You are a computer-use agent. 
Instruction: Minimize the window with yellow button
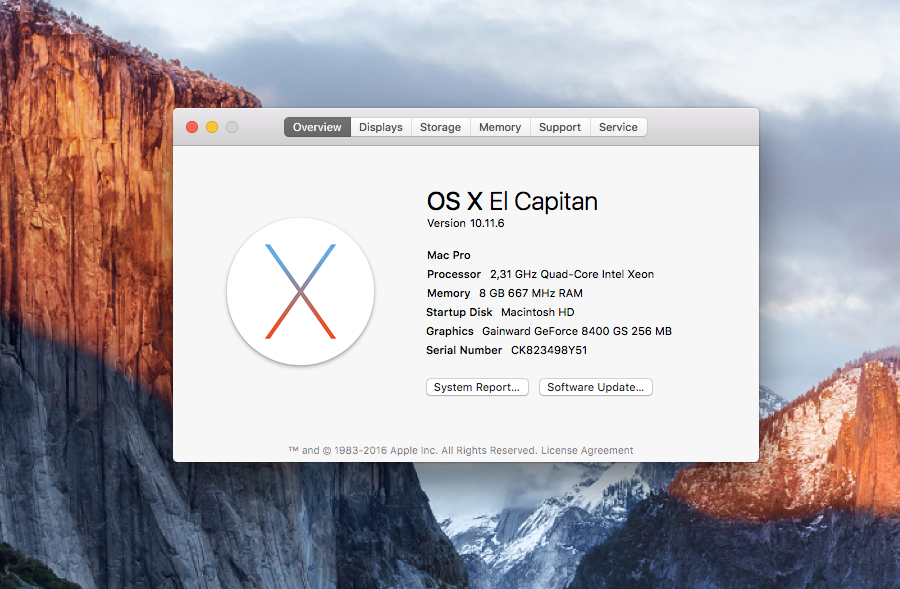pyautogui.click(x=212, y=127)
